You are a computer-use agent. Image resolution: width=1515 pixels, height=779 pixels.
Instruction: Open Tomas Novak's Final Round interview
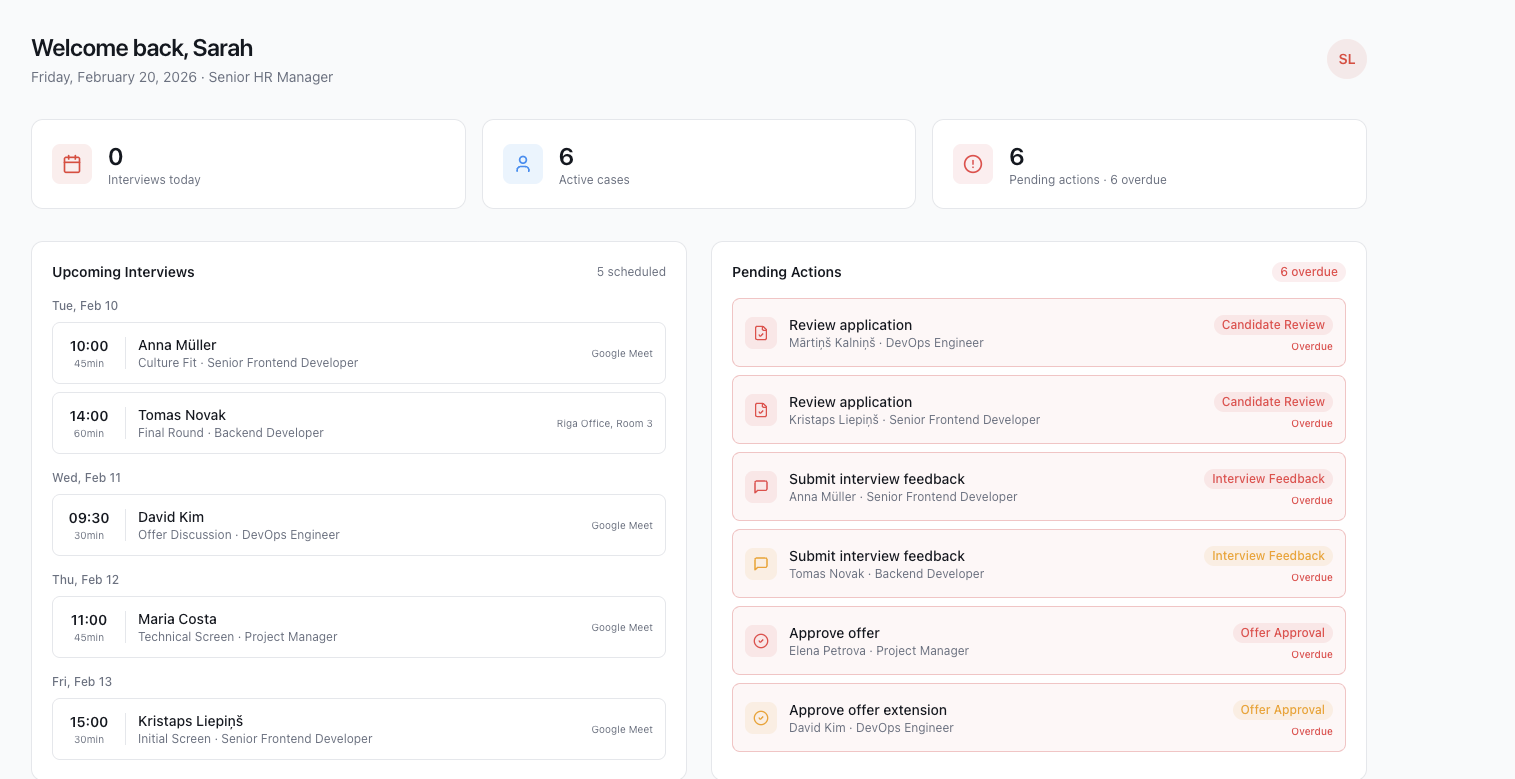[359, 423]
